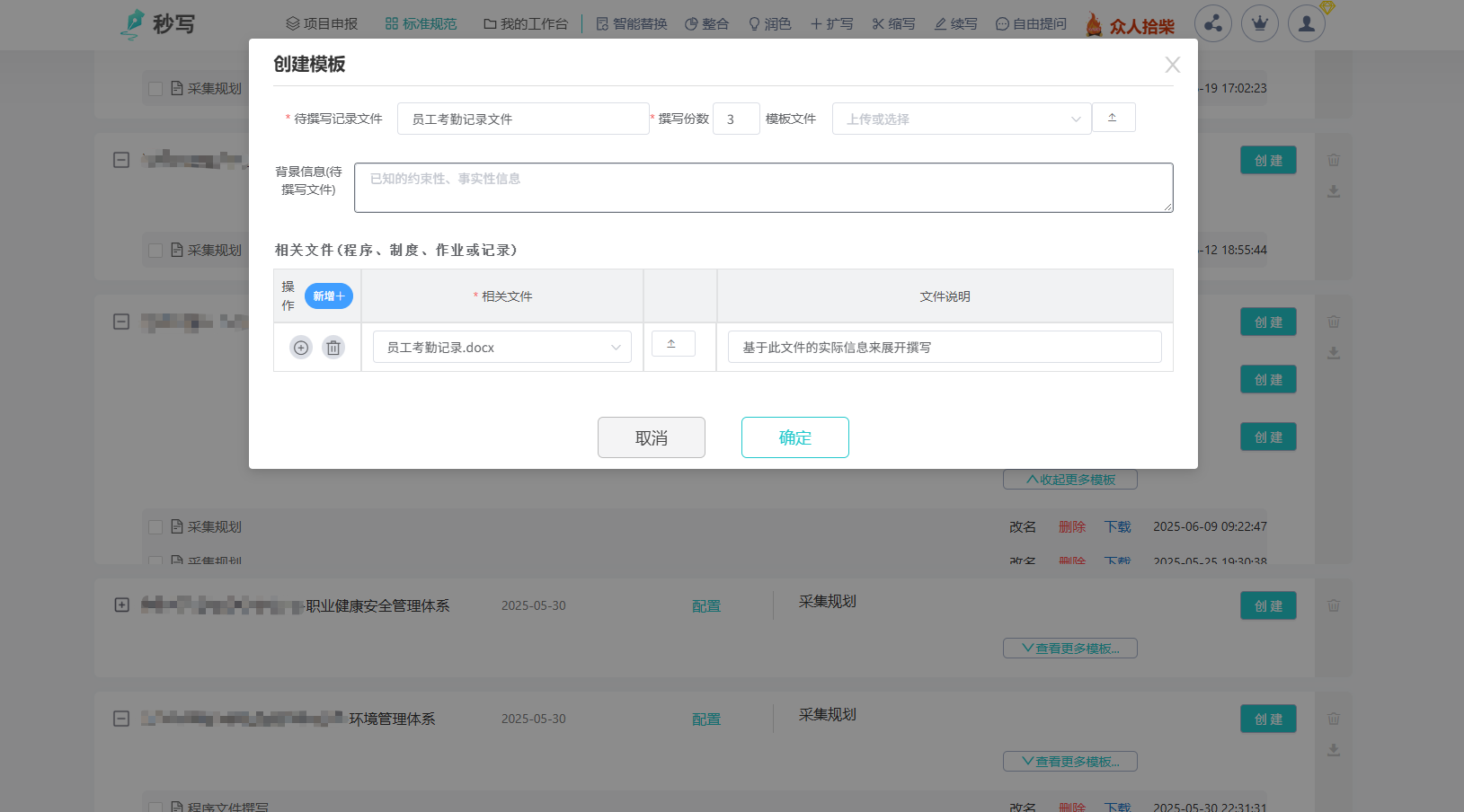1464x812 pixels.
Task: Click the 背景信息 text area
Action: tap(763, 188)
